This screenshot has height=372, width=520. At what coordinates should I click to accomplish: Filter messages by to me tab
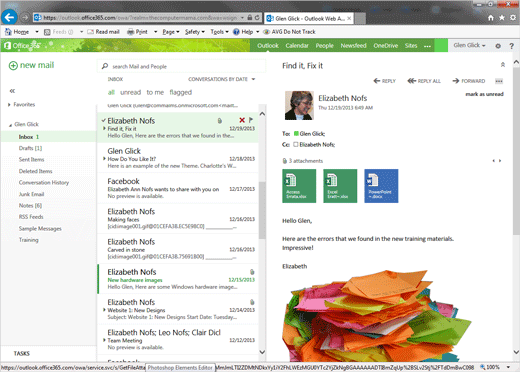[x=155, y=92]
